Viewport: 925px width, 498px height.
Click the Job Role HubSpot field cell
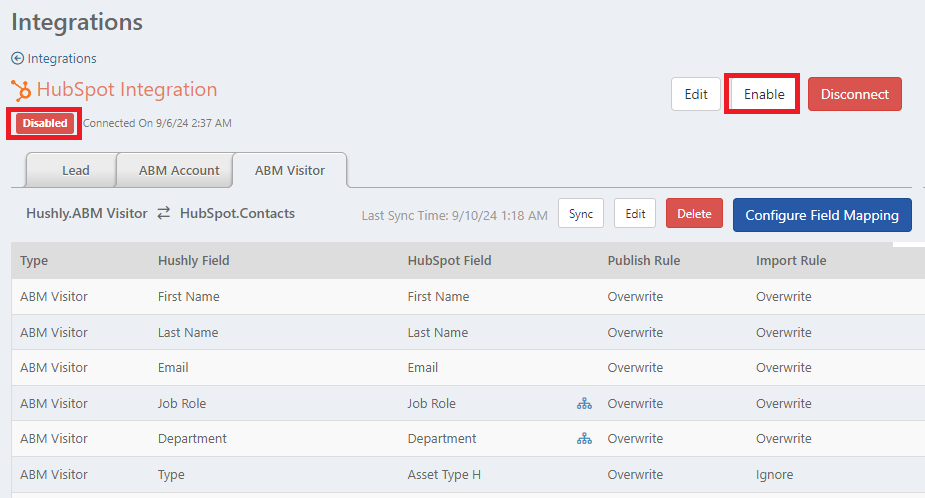431,404
